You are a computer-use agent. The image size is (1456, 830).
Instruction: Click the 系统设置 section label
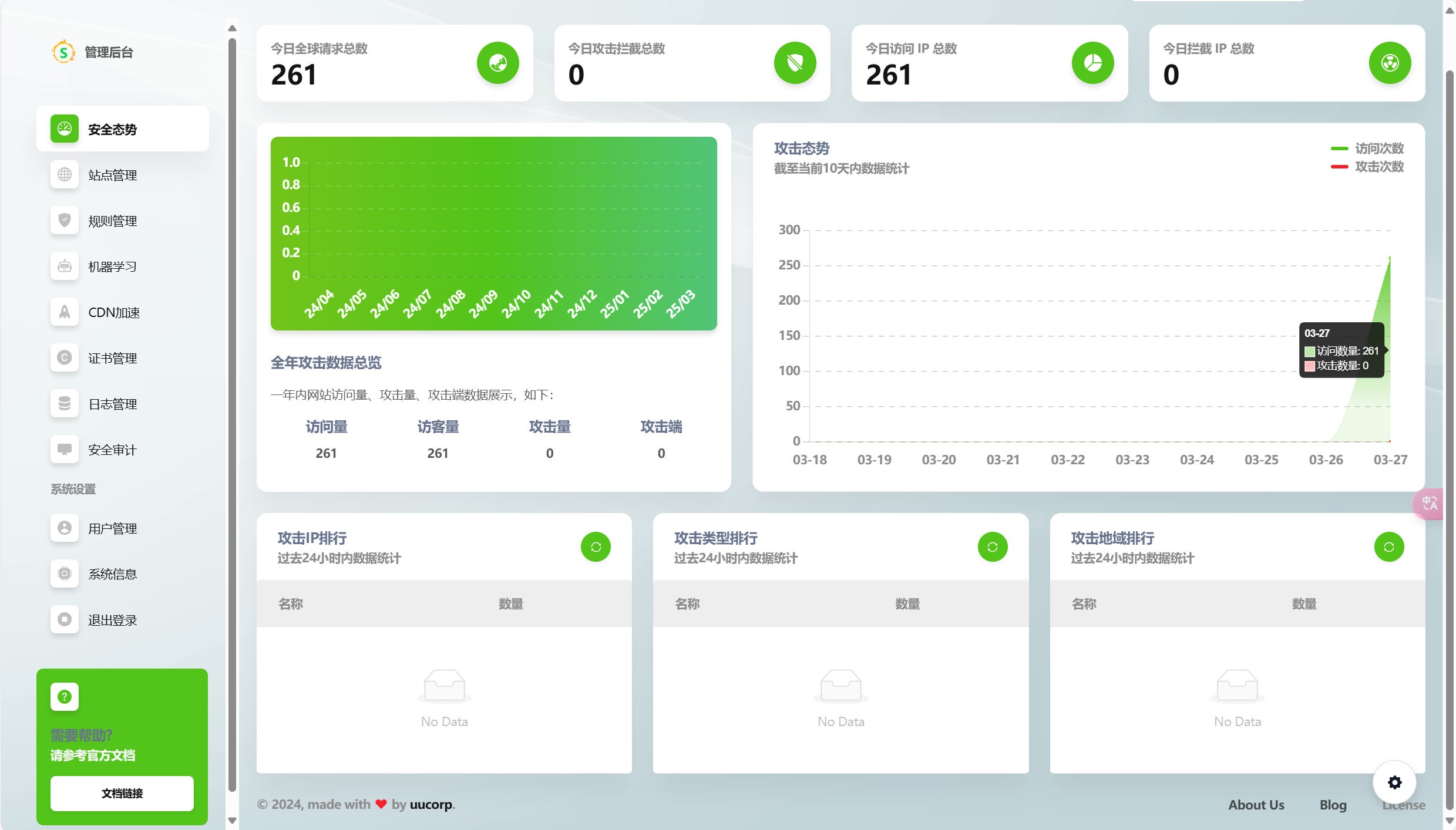[x=73, y=489]
